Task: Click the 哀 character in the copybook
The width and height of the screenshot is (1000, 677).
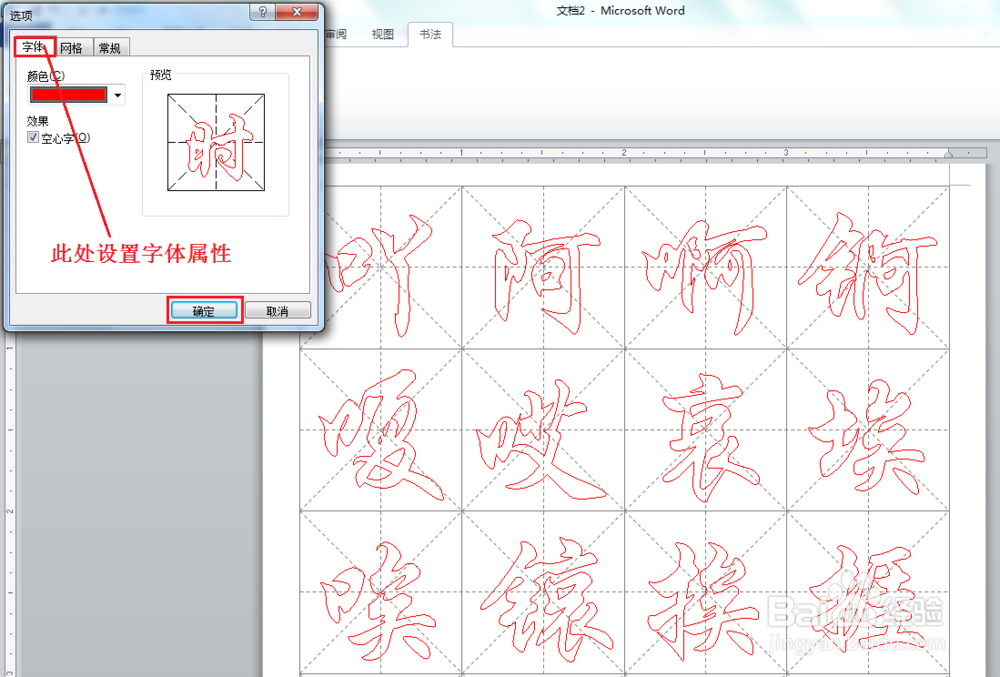Action: 705,430
